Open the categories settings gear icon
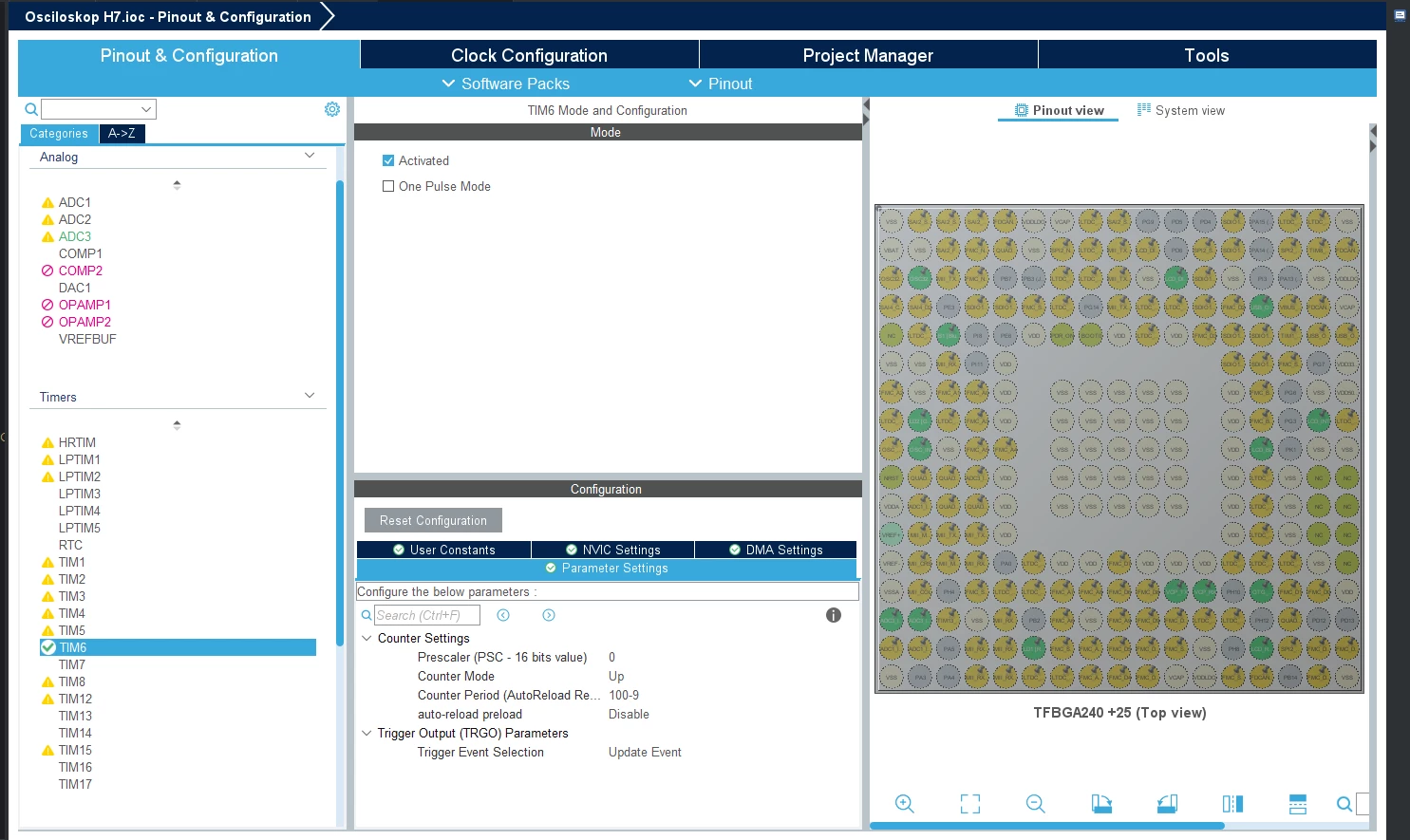 pos(332,109)
